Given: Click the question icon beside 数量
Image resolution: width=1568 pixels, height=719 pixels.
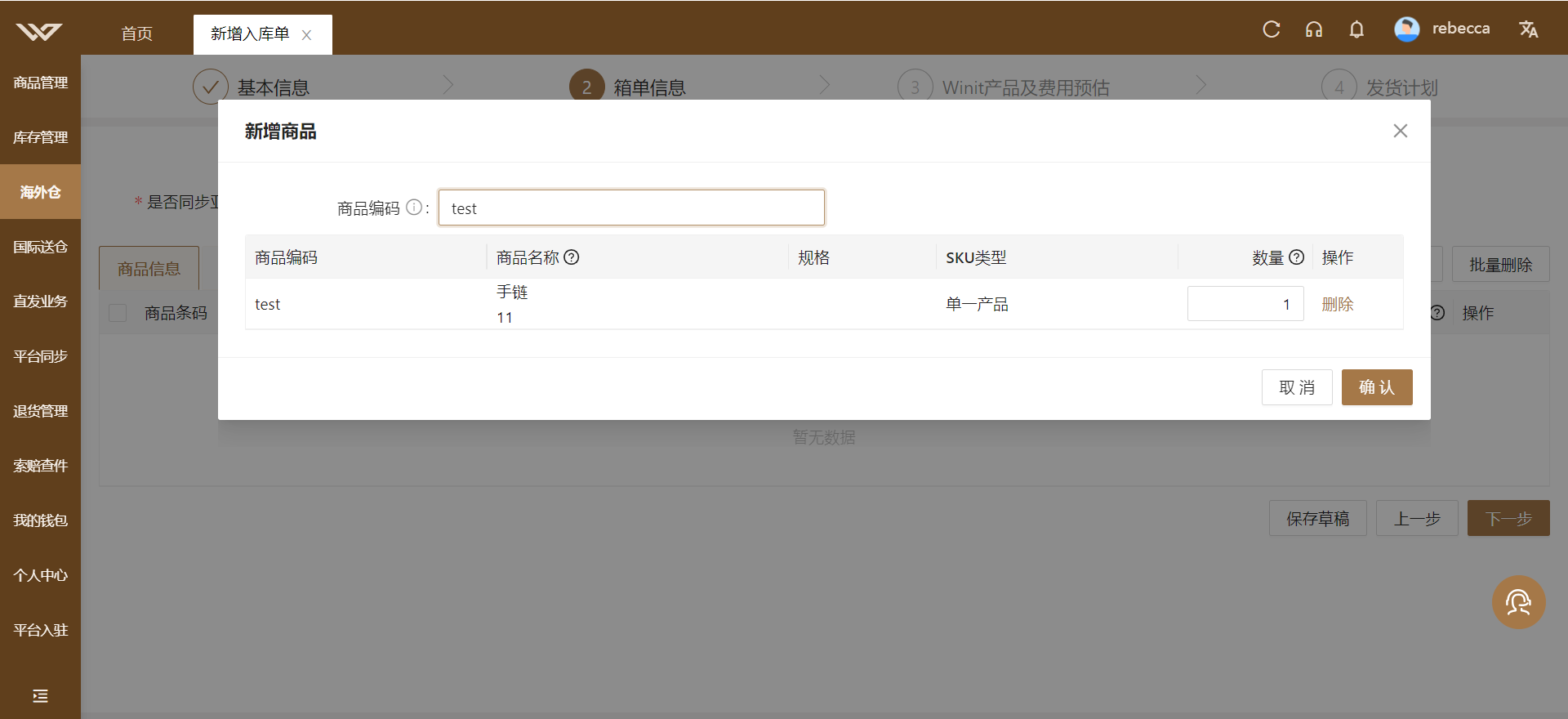Looking at the screenshot, I should [1296, 257].
